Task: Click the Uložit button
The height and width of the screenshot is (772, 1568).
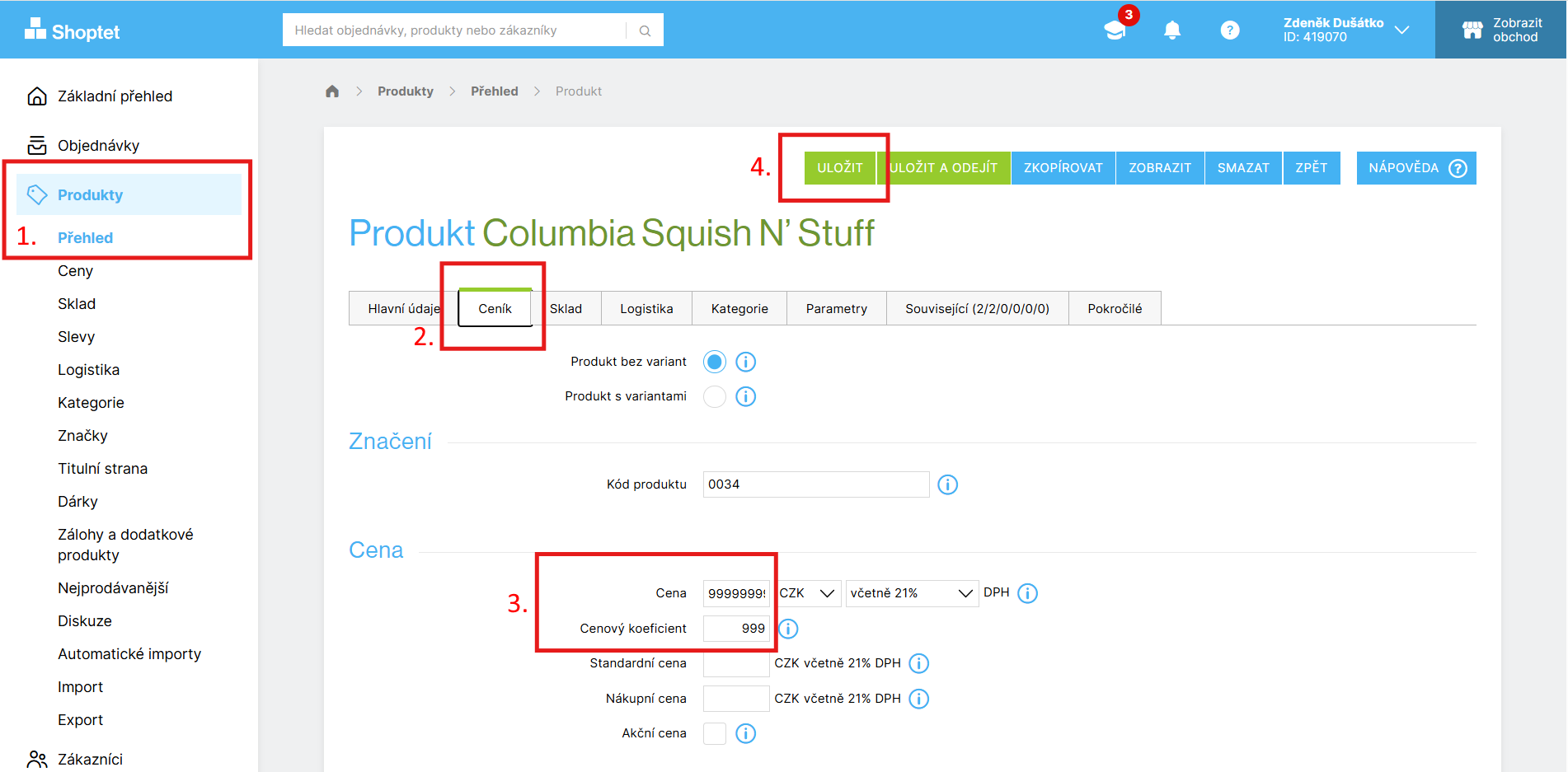Action: [x=840, y=168]
